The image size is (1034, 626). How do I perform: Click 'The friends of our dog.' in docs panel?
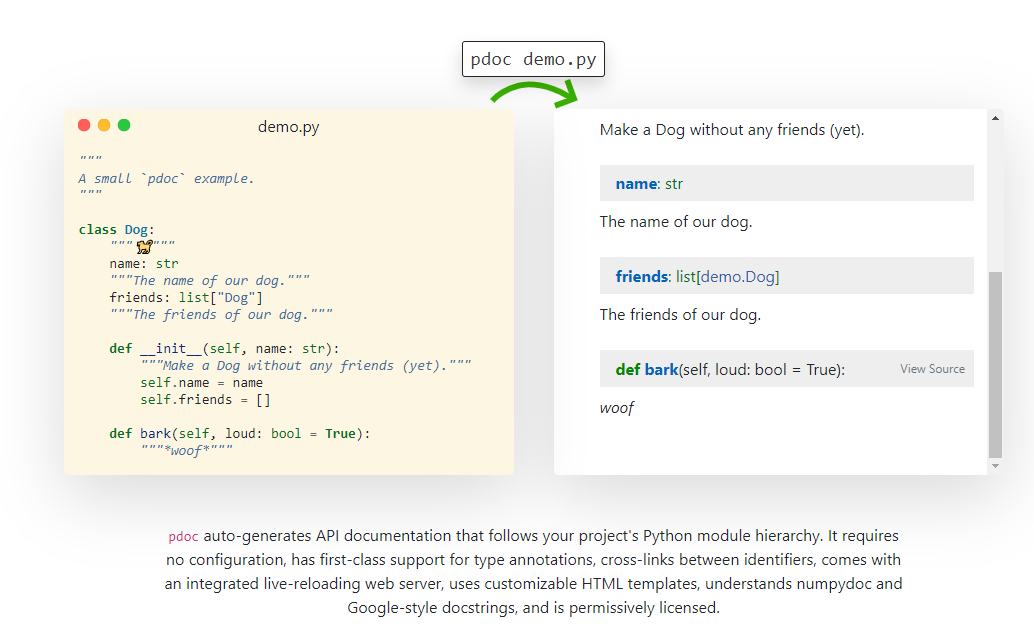tap(680, 315)
